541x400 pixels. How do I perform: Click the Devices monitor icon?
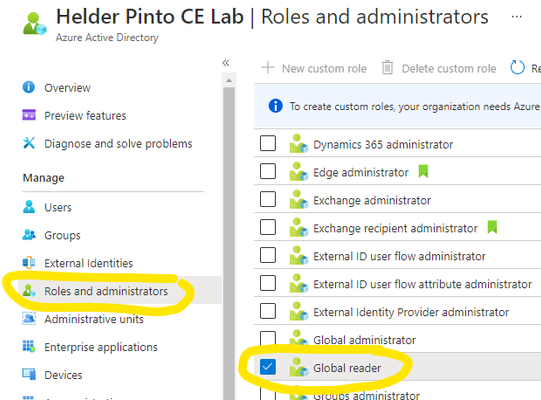(x=29, y=374)
